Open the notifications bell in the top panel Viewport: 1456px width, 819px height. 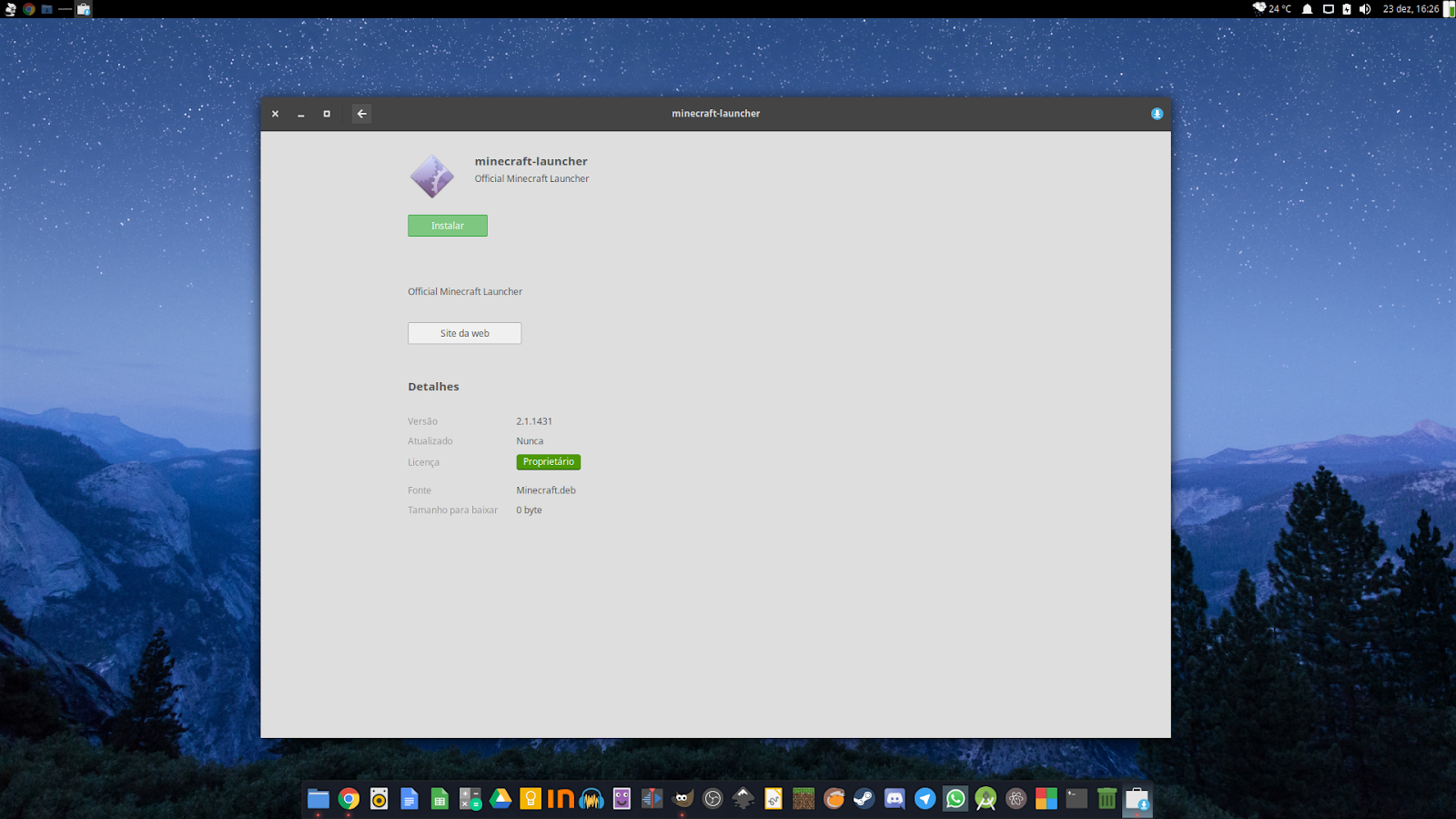tap(1308, 9)
